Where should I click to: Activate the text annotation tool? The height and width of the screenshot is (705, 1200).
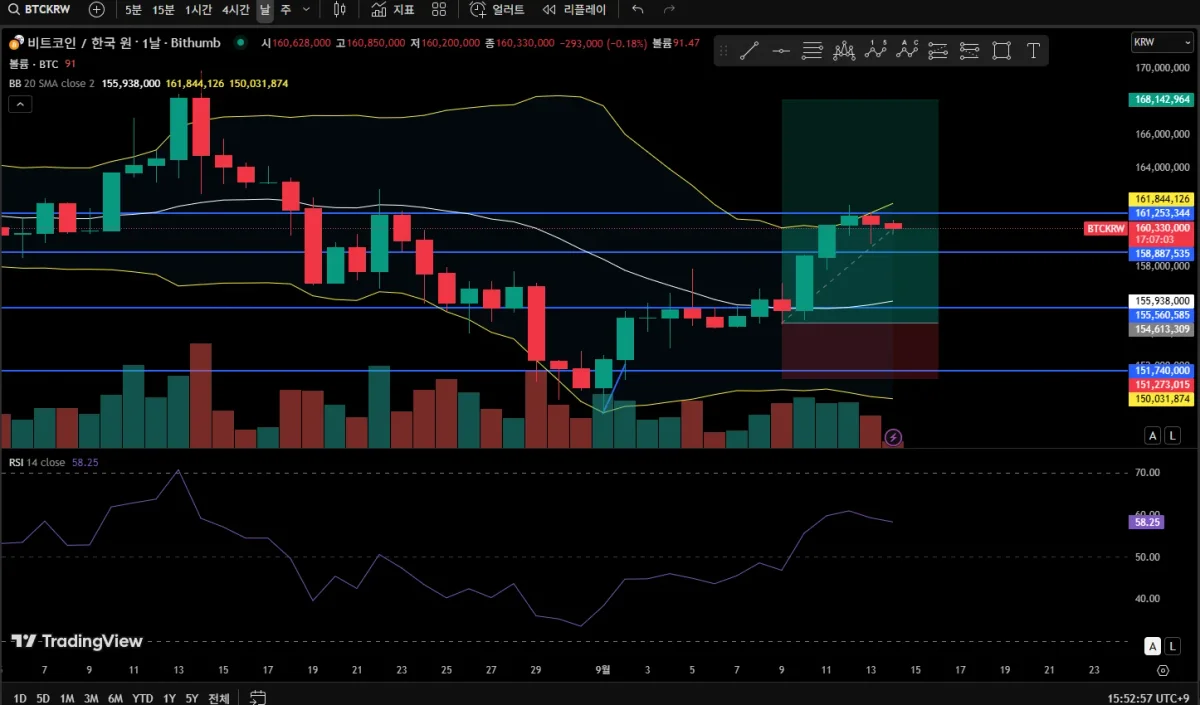click(1033, 51)
